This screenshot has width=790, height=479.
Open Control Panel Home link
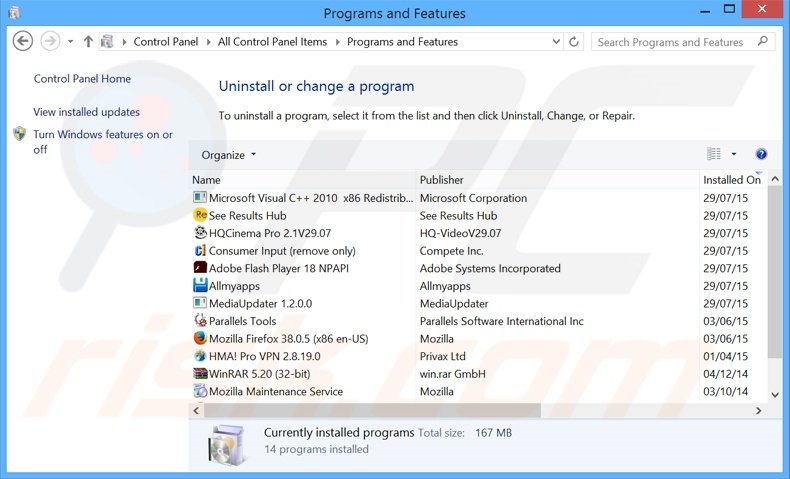pos(82,79)
